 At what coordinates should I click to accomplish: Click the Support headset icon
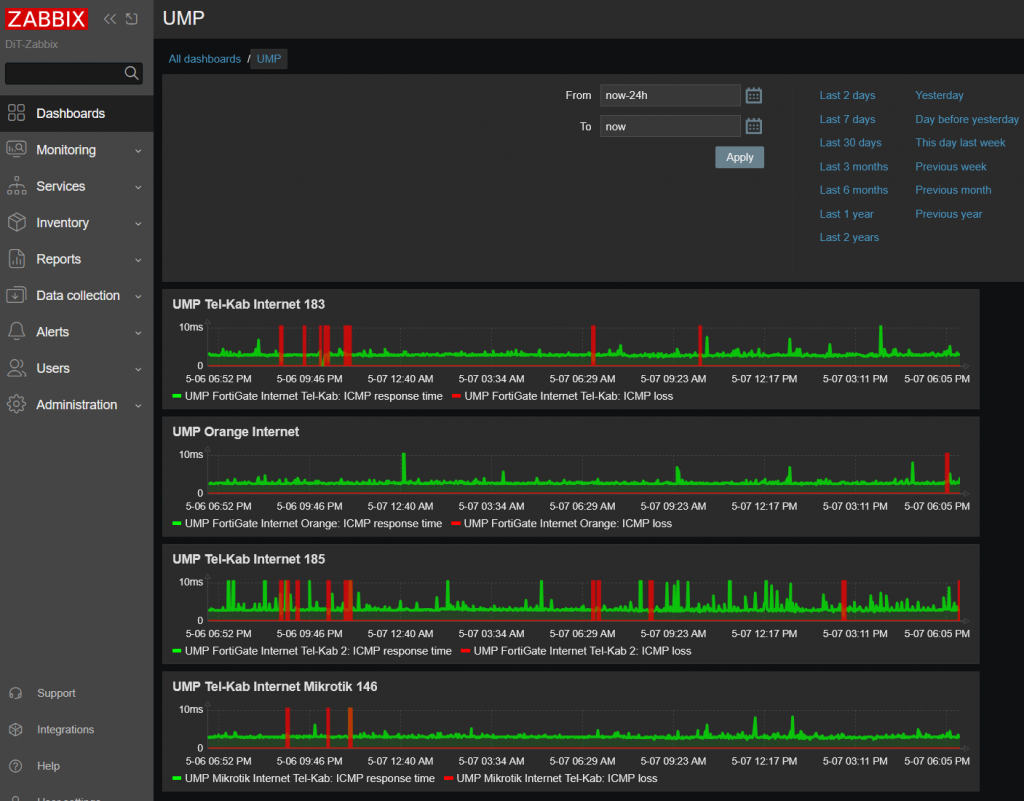16,693
